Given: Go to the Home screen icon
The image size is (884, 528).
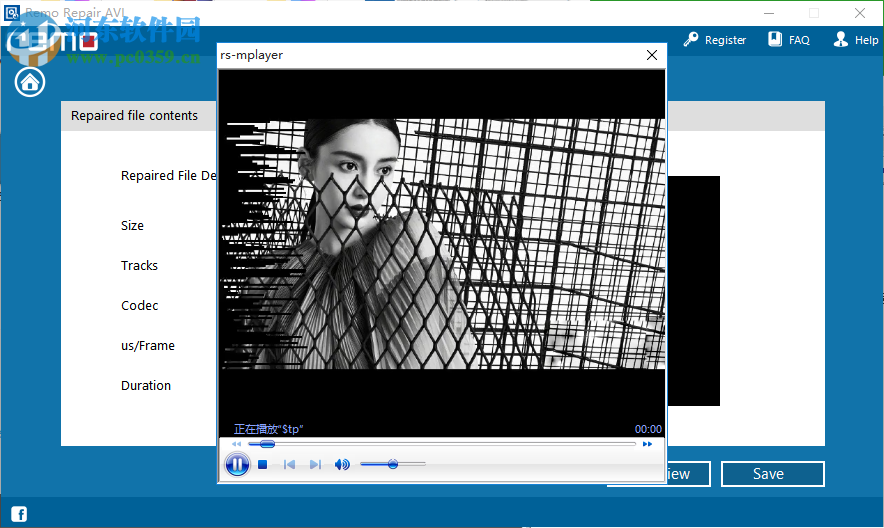Looking at the screenshot, I should 30,82.
